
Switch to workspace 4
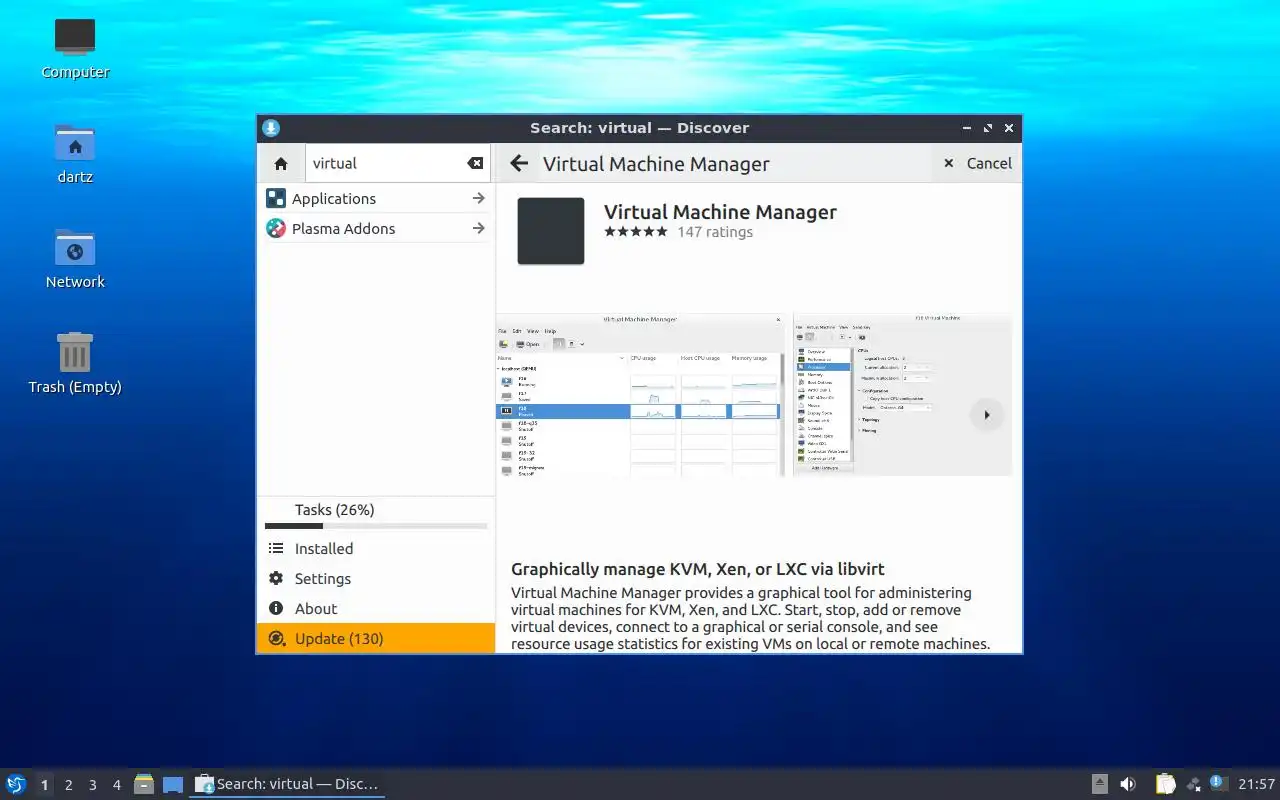point(116,785)
